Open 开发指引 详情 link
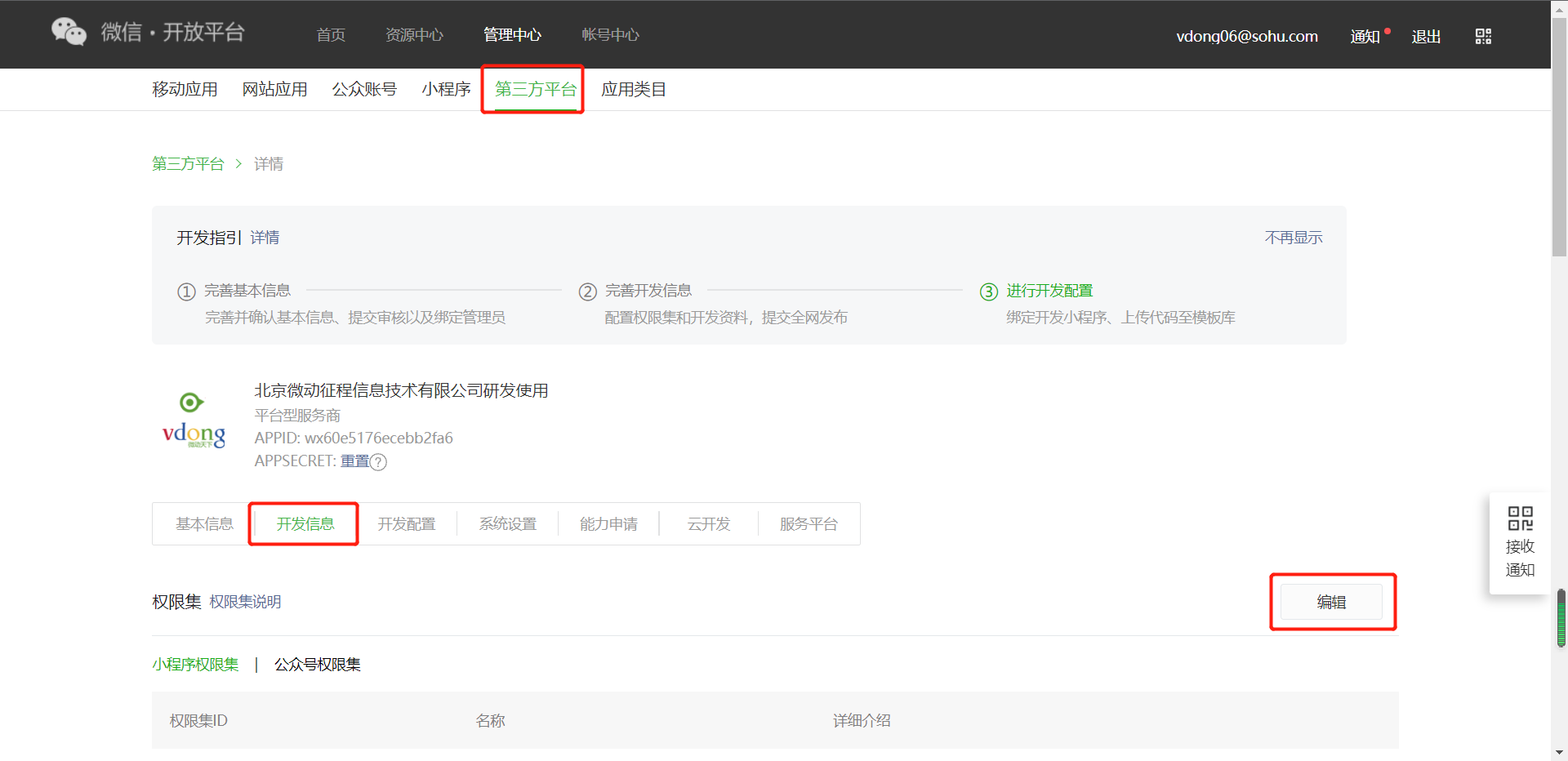Viewport: 1568px width, 761px height. point(265,238)
